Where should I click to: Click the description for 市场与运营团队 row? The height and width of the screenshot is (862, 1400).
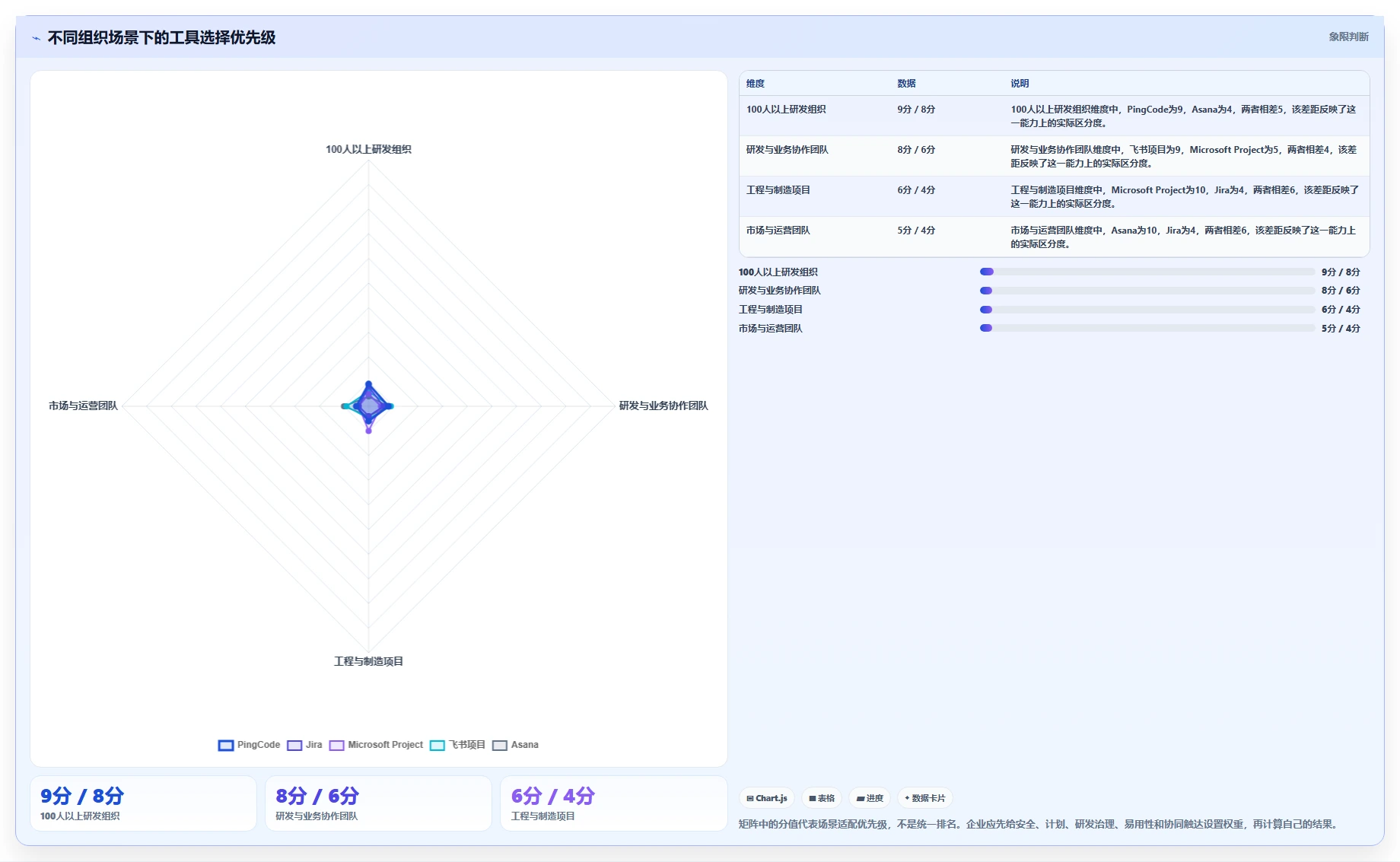pos(1183,237)
